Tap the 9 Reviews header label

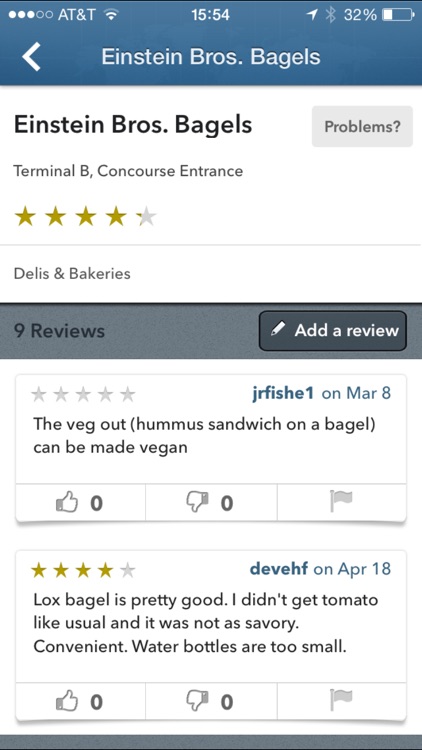click(59, 331)
